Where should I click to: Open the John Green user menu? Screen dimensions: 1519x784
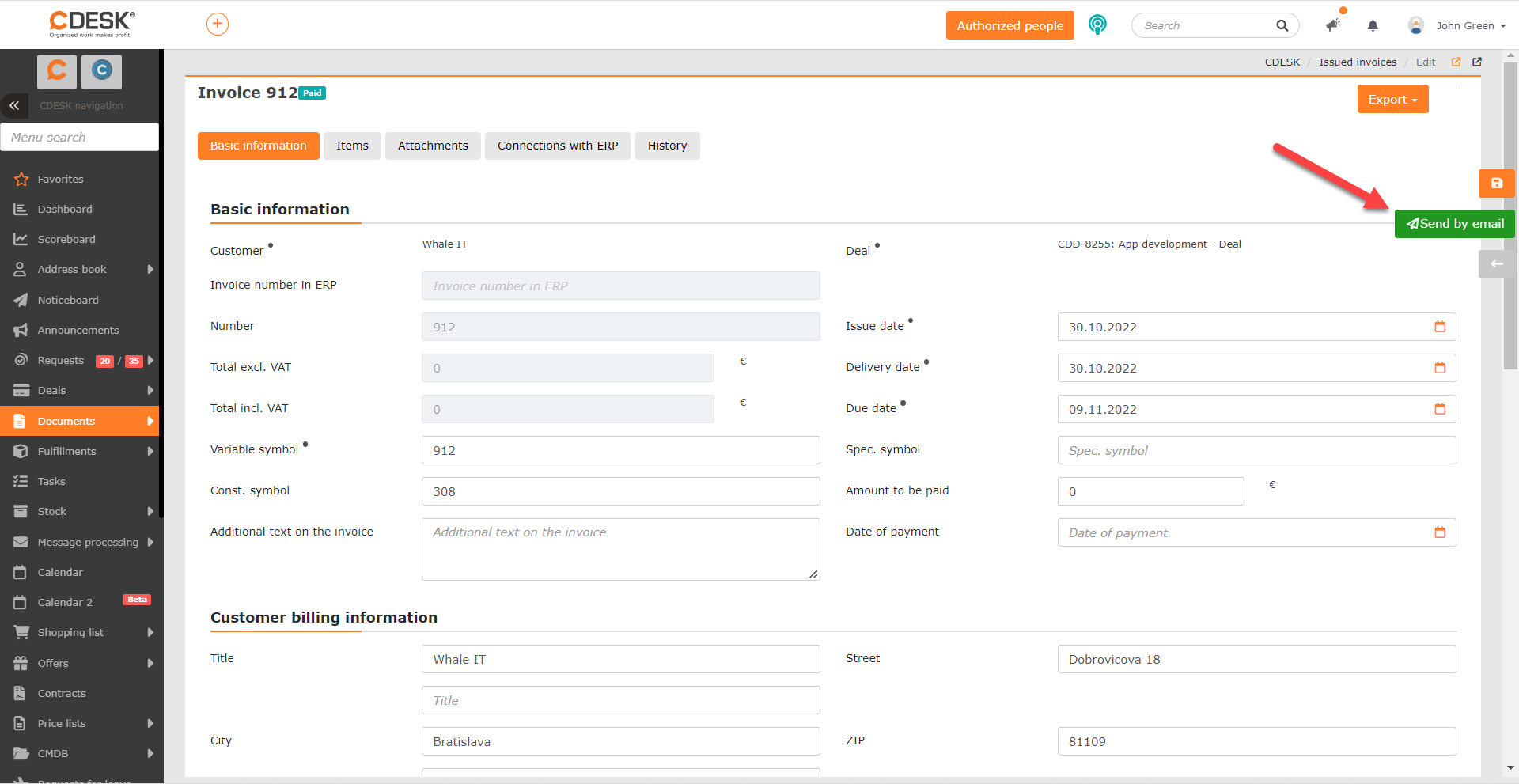click(1471, 26)
